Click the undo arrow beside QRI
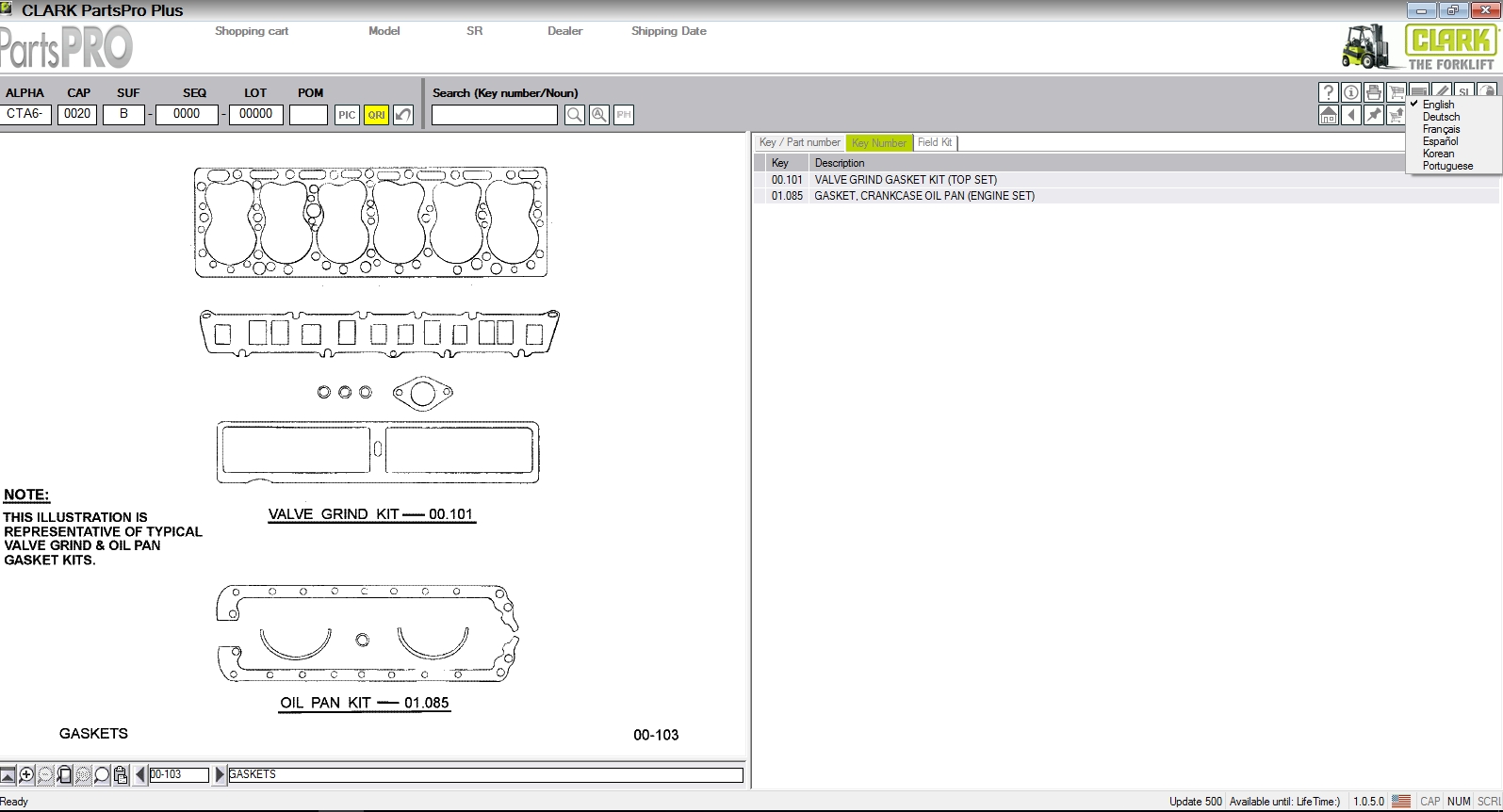Screen dimensions: 1503x812 pyautogui.click(x=403, y=115)
